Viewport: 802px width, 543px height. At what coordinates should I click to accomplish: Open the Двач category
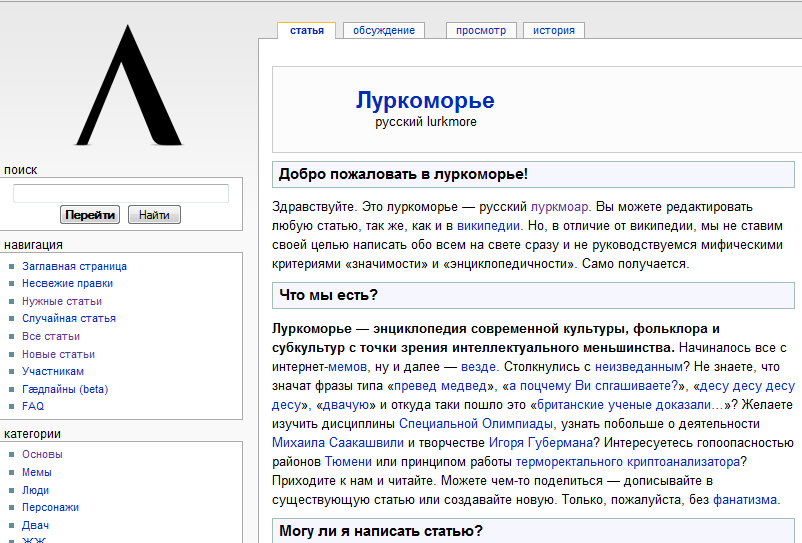pyautogui.click(x=35, y=525)
